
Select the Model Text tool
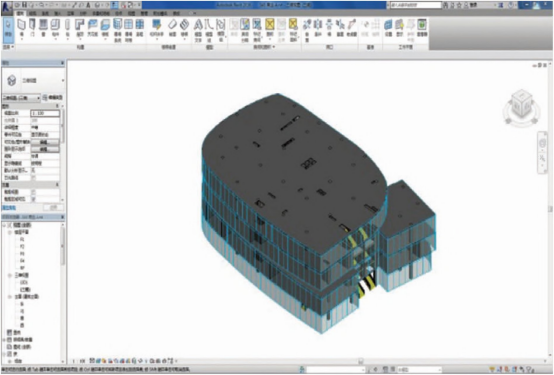click(198, 30)
